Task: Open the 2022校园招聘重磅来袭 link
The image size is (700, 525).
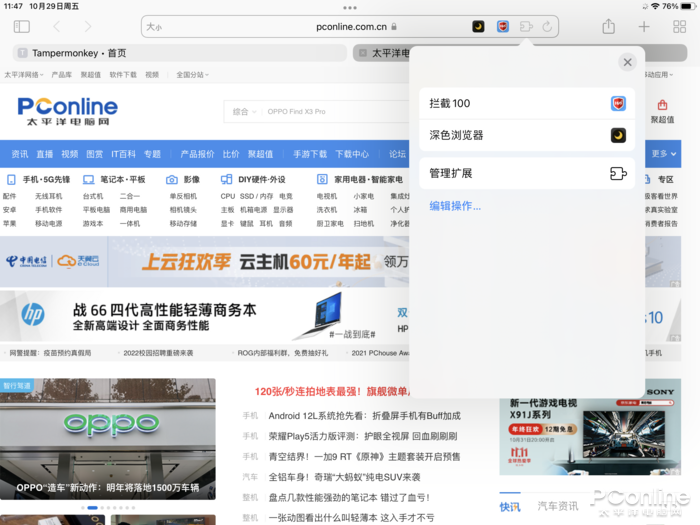Action: [158, 353]
